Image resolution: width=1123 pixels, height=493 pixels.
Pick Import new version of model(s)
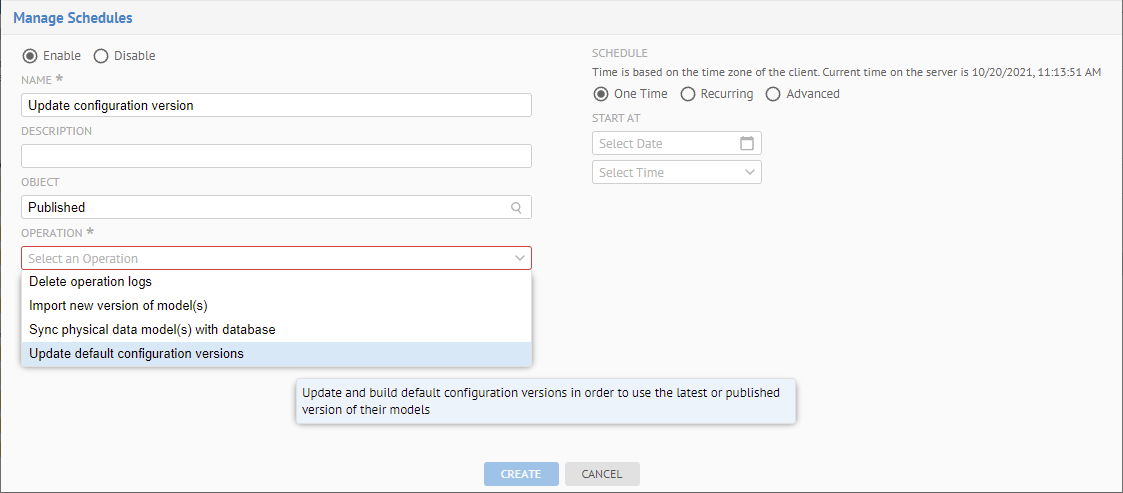pos(118,306)
